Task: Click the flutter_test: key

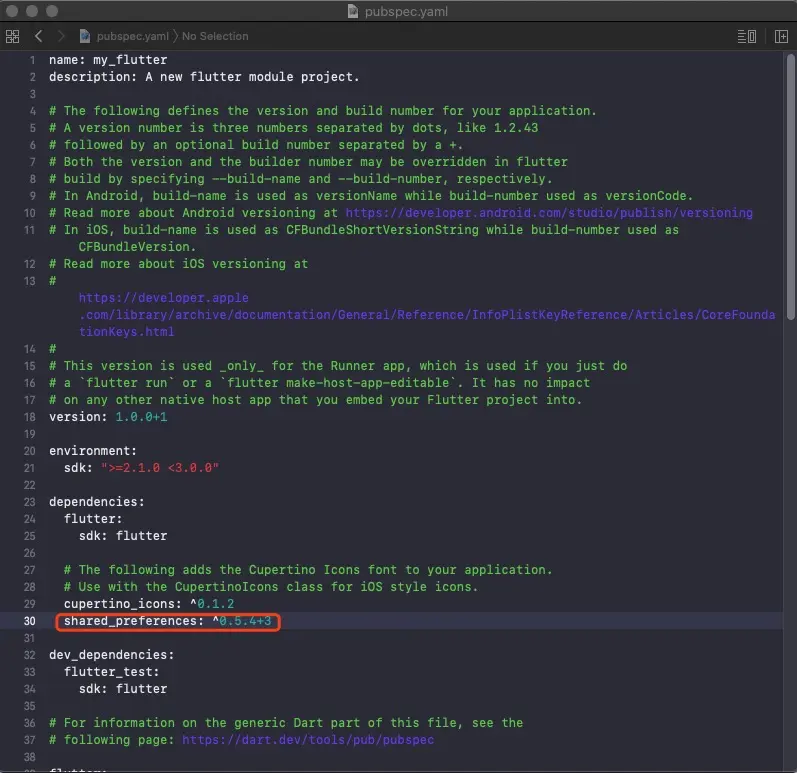Action: 111,672
